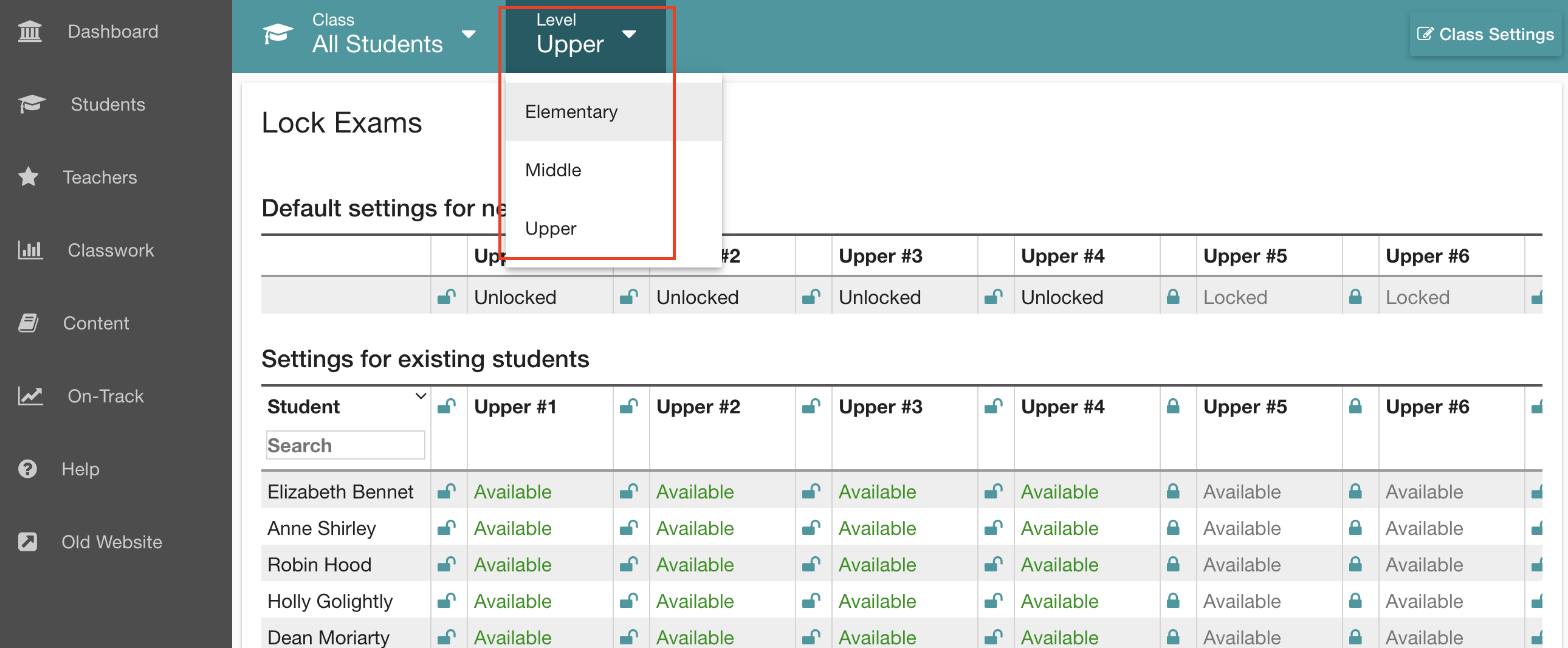This screenshot has height=648, width=1568.
Task: Click the Classwork bar chart icon
Action: [x=30, y=250]
